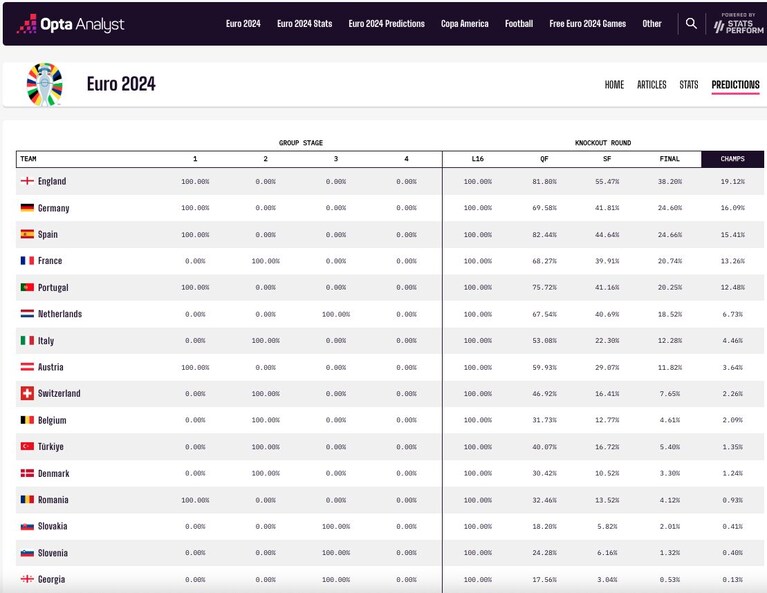Switch to the ARTICLES tab

[x=652, y=85]
